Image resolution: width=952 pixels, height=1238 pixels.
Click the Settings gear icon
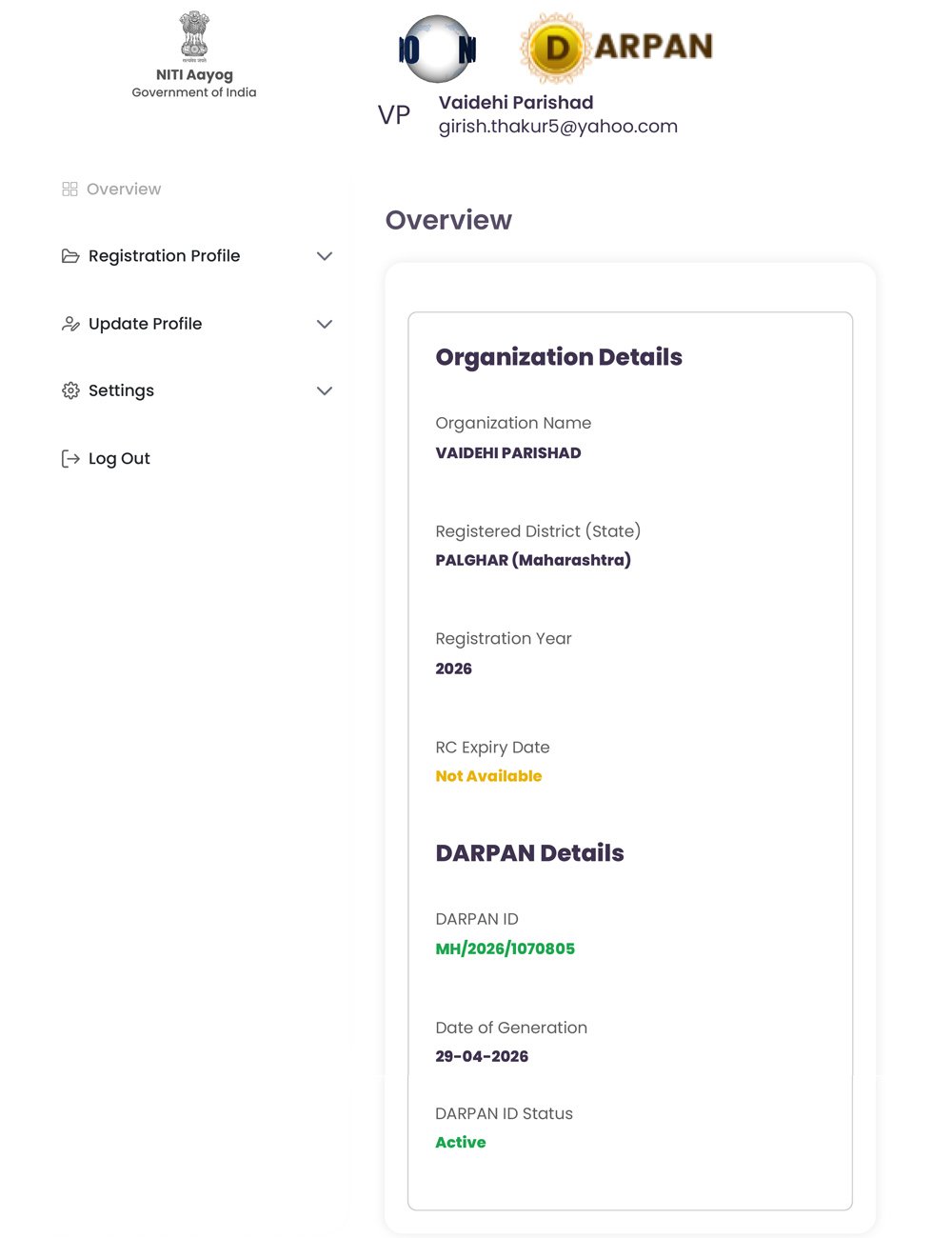point(70,390)
